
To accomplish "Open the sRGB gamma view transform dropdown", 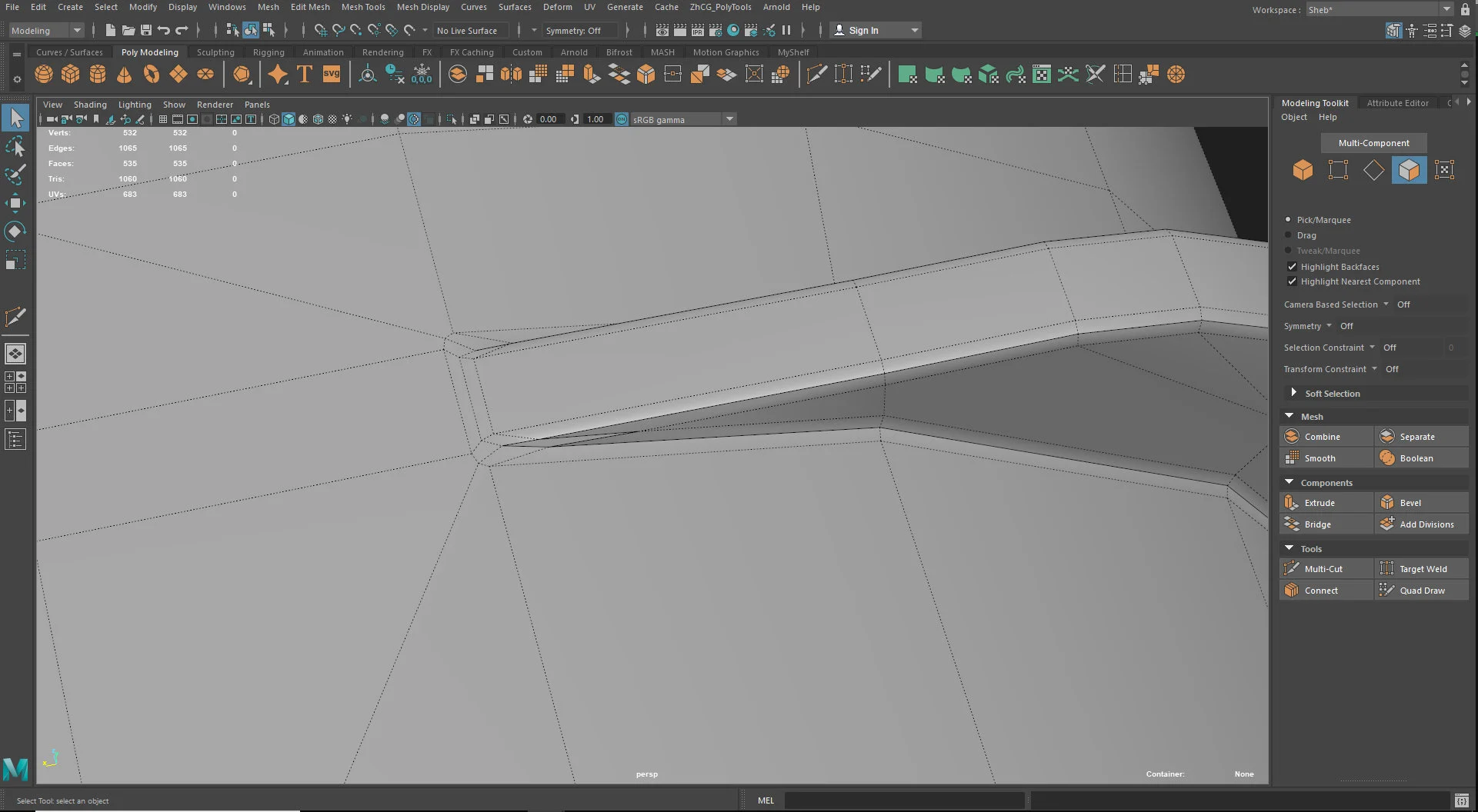I will (x=683, y=119).
